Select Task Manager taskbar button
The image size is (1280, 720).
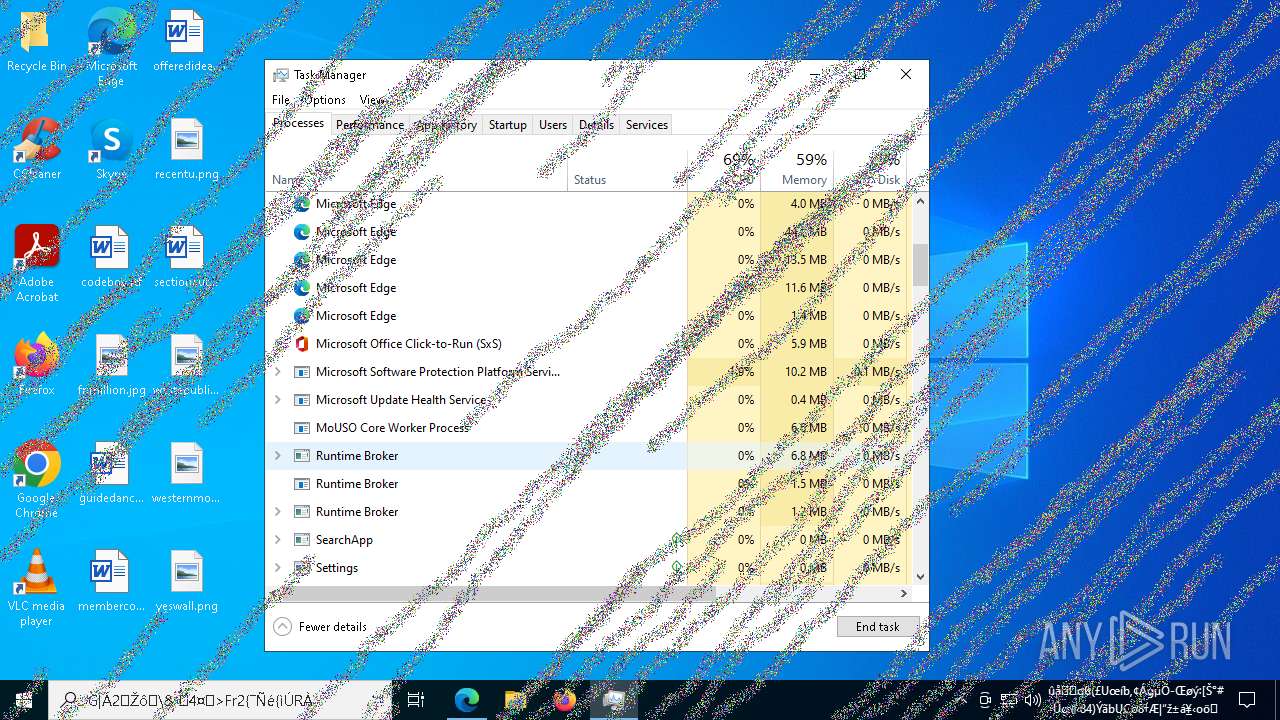pos(614,700)
